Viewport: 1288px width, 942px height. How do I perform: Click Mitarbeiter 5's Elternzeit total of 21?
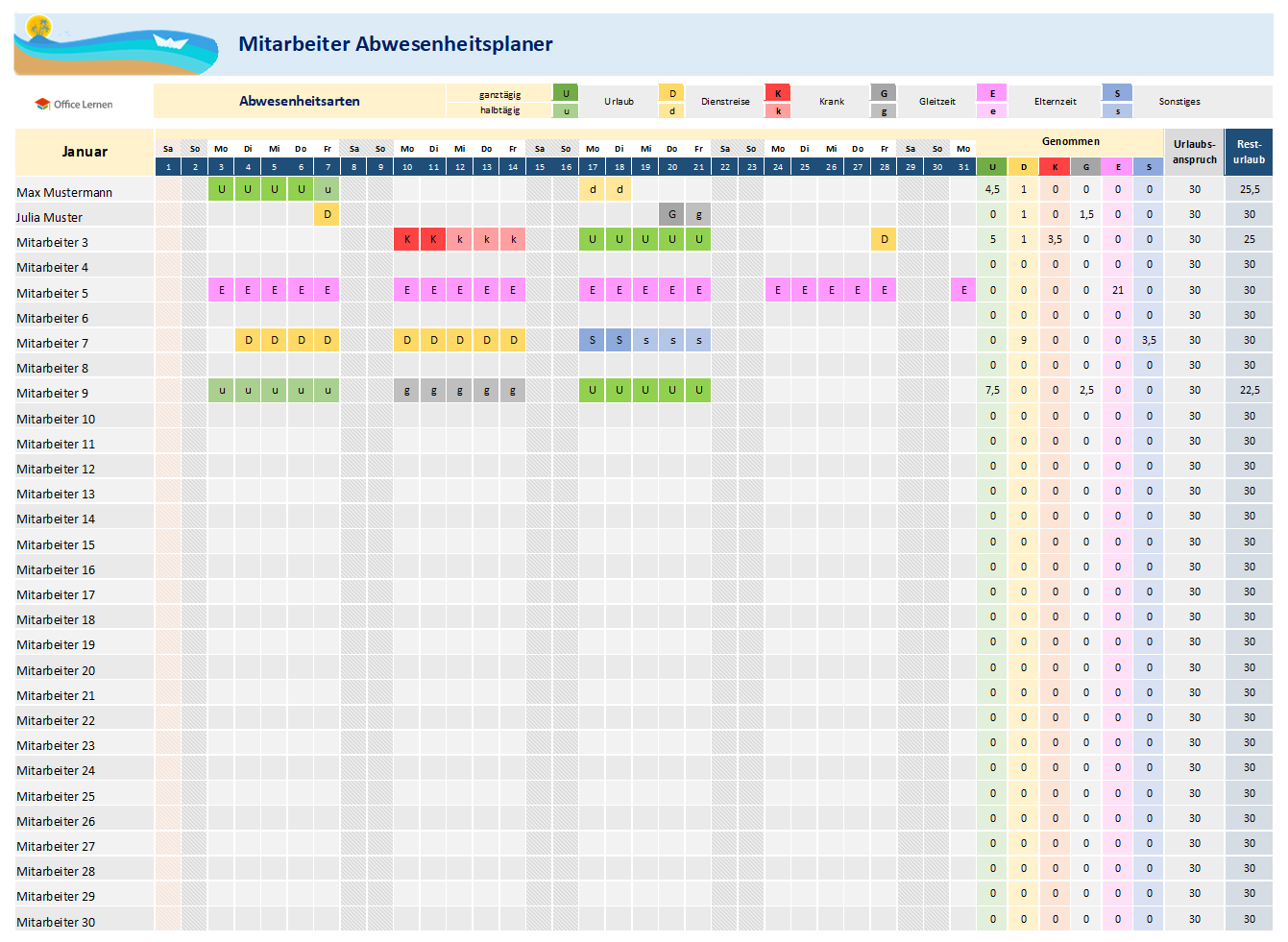(1117, 290)
